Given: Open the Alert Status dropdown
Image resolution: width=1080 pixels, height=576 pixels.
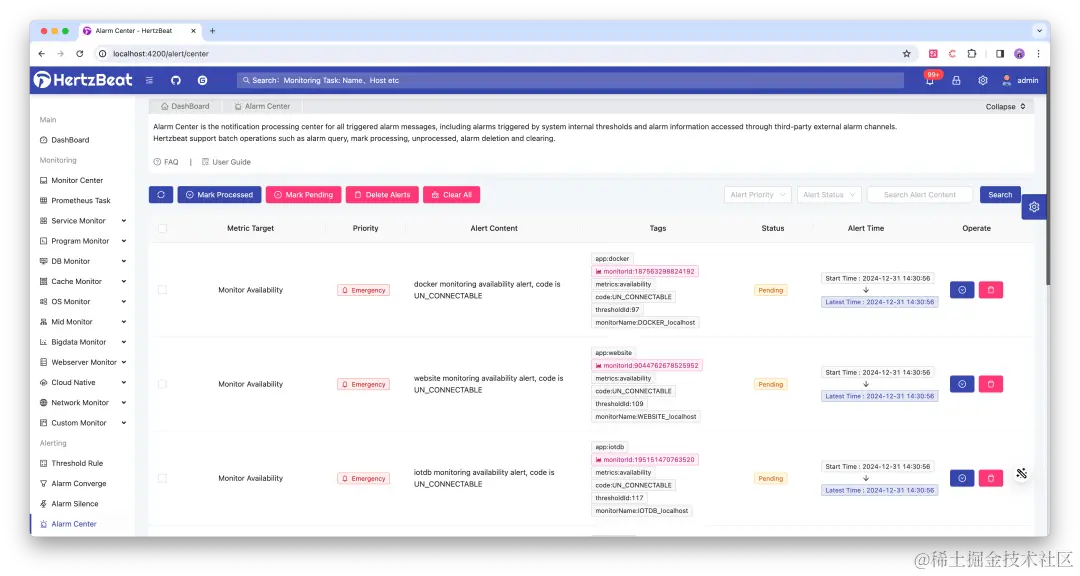Looking at the screenshot, I should tap(829, 195).
